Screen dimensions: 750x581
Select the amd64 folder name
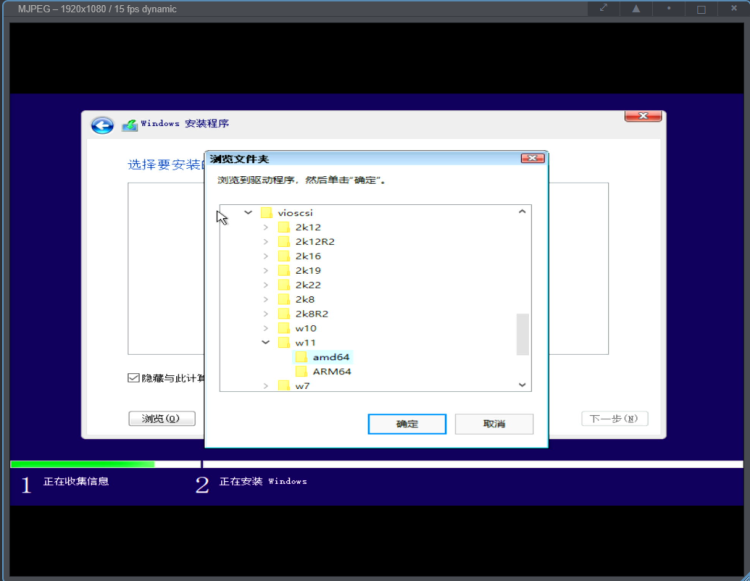(x=331, y=357)
